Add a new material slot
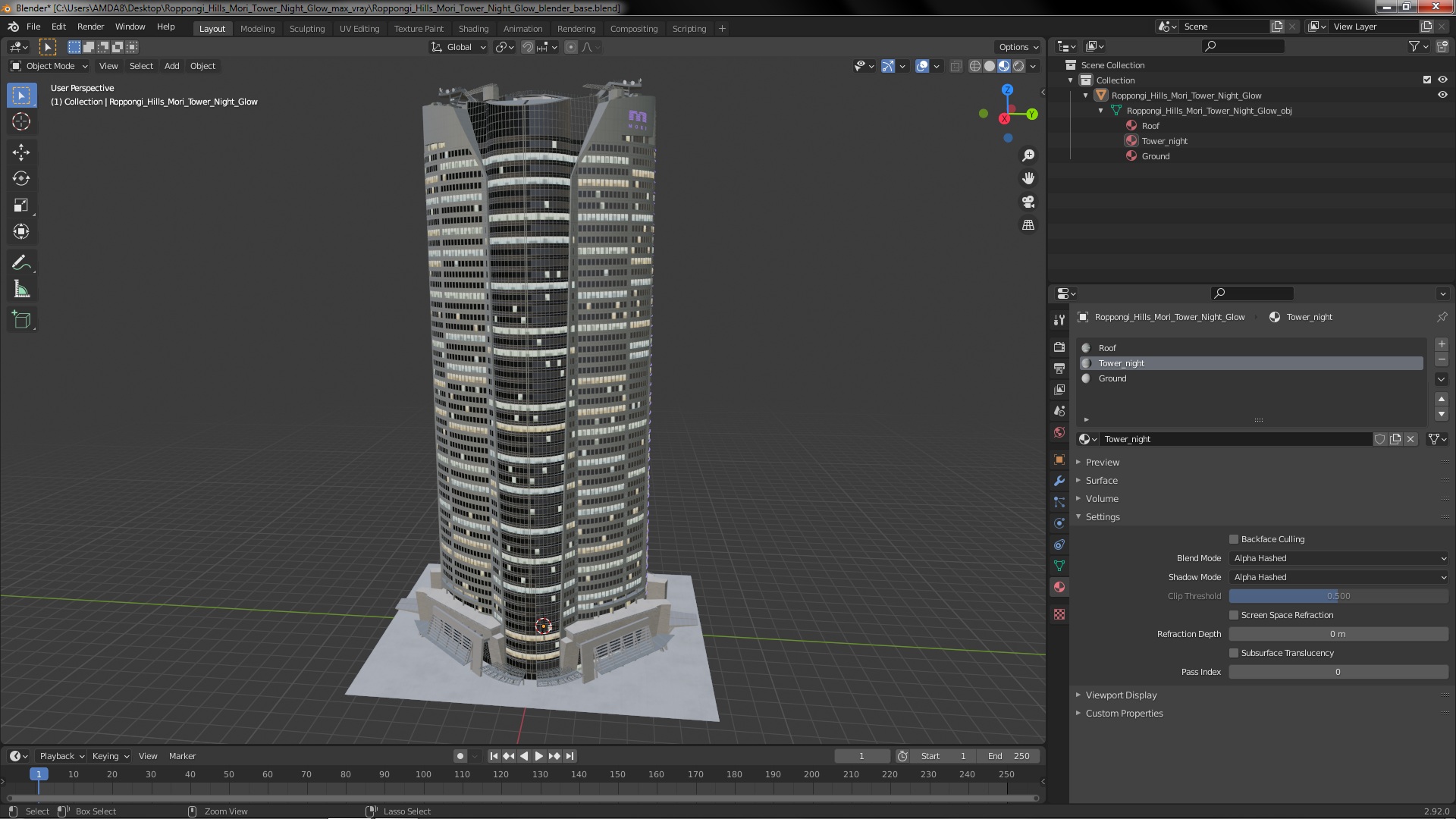Viewport: 1456px width, 819px height. [x=1442, y=344]
